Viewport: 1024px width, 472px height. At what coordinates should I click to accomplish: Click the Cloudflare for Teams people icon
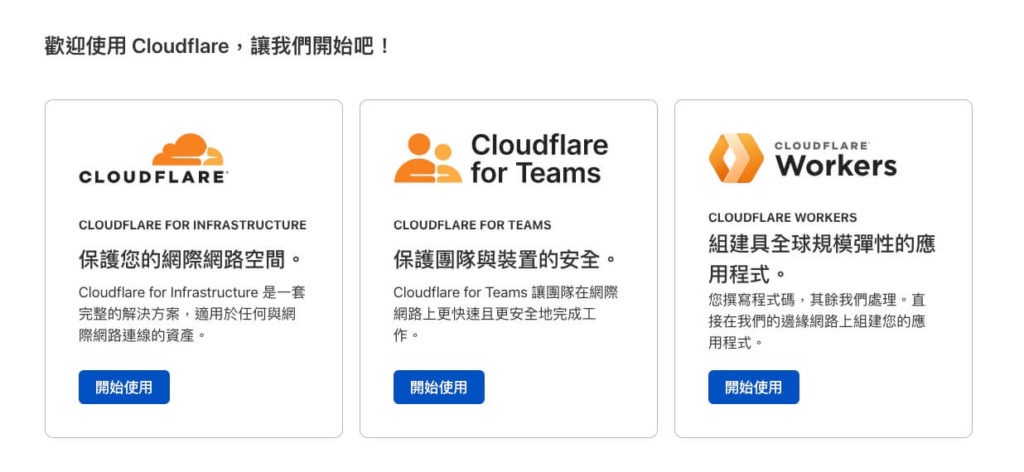tap(428, 158)
